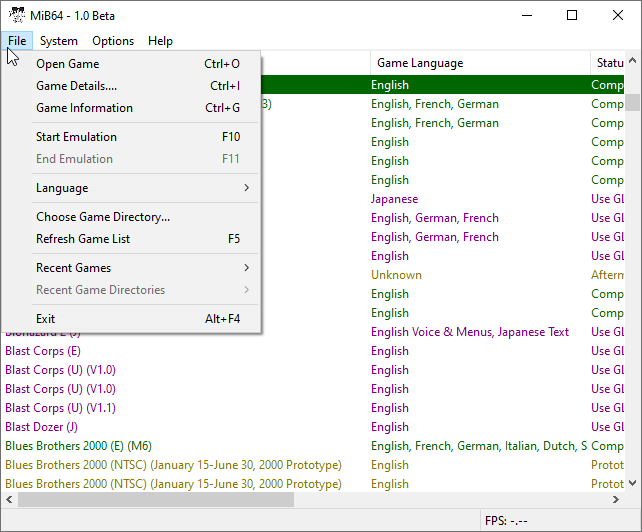Click Refresh Game List entry
This screenshot has height=532, width=642.
pos(83,239)
